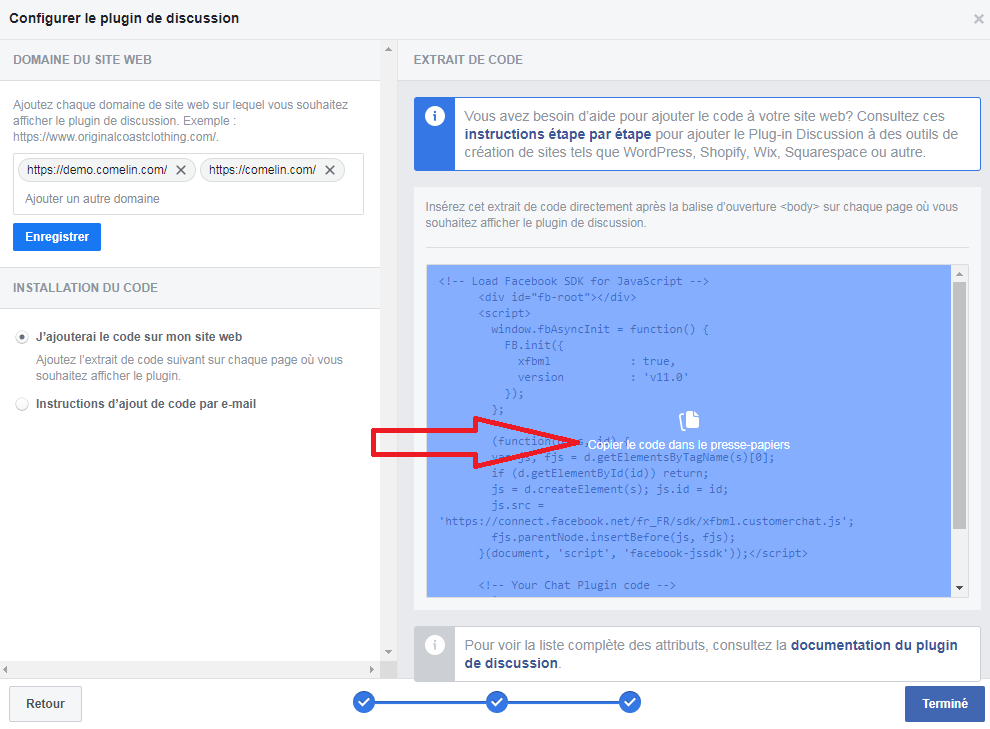Click the "DOMAINE DU SITE WEB" section heading
Image resolution: width=990 pixels, height=729 pixels.
click(x=82, y=60)
